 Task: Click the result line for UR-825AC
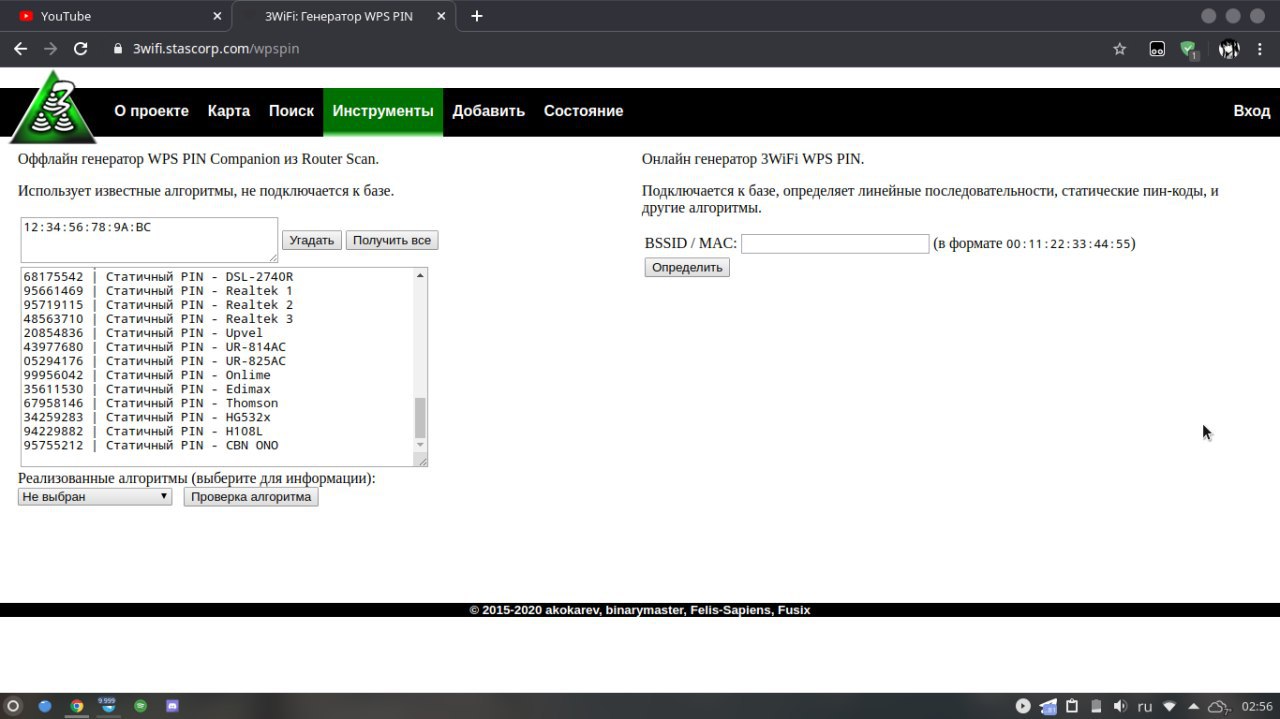click(154, 361)
